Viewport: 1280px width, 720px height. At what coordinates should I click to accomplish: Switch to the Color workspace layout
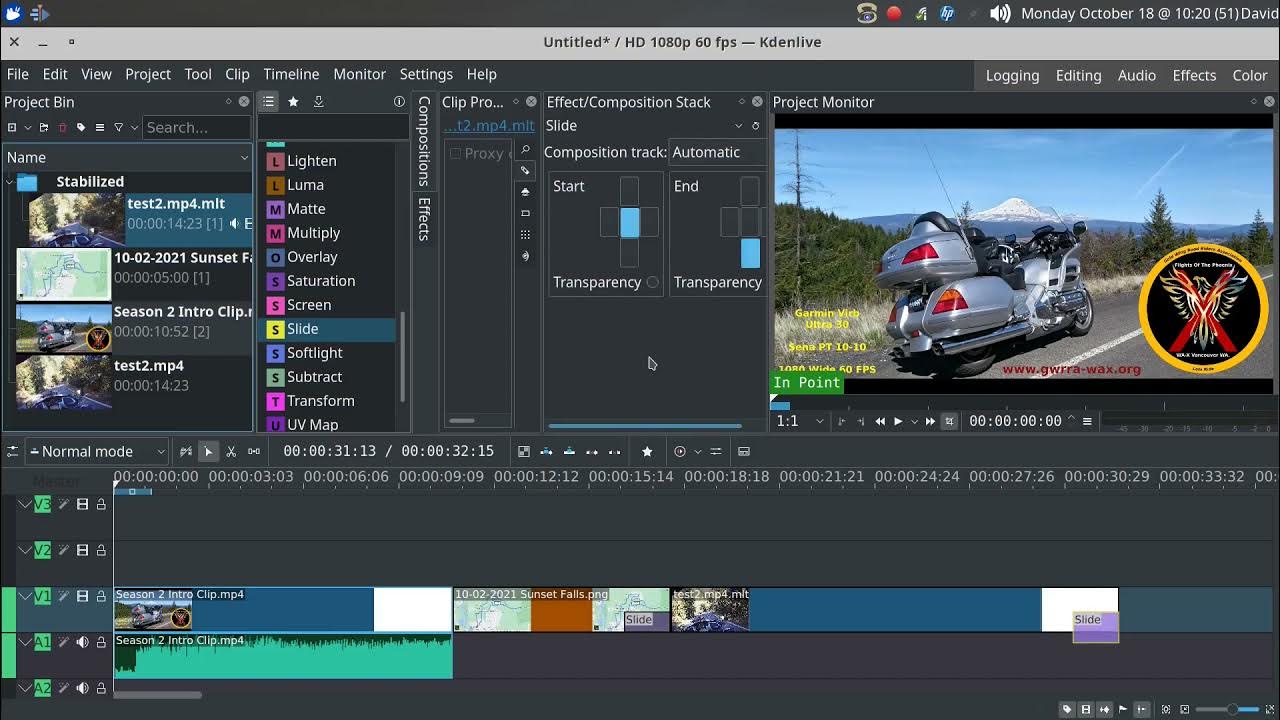click(x=1249, y=75)
